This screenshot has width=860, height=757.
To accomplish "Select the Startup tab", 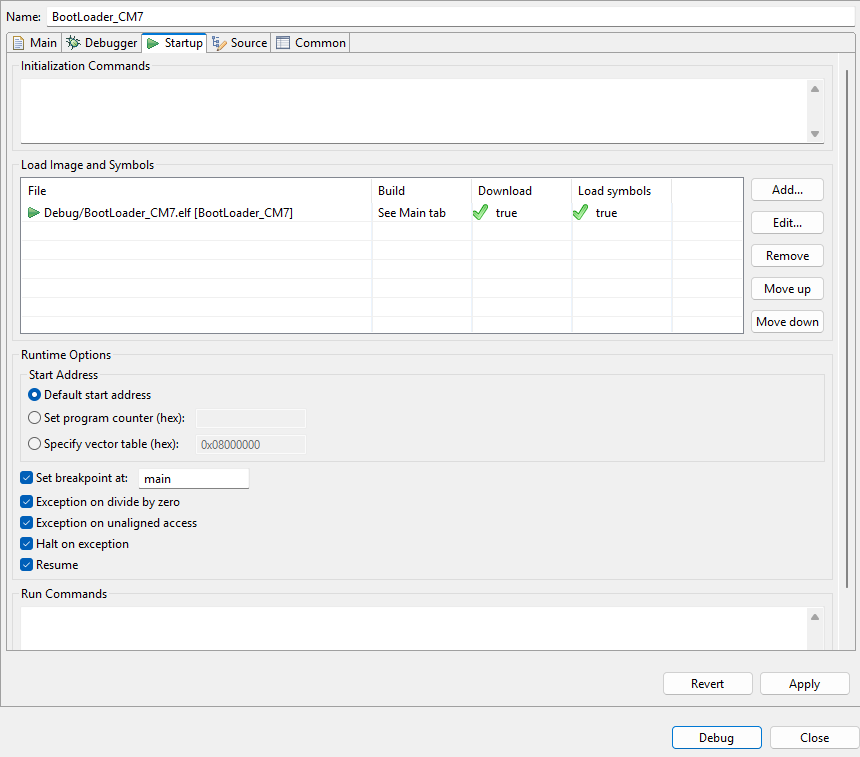I will [x=174, y=43].
